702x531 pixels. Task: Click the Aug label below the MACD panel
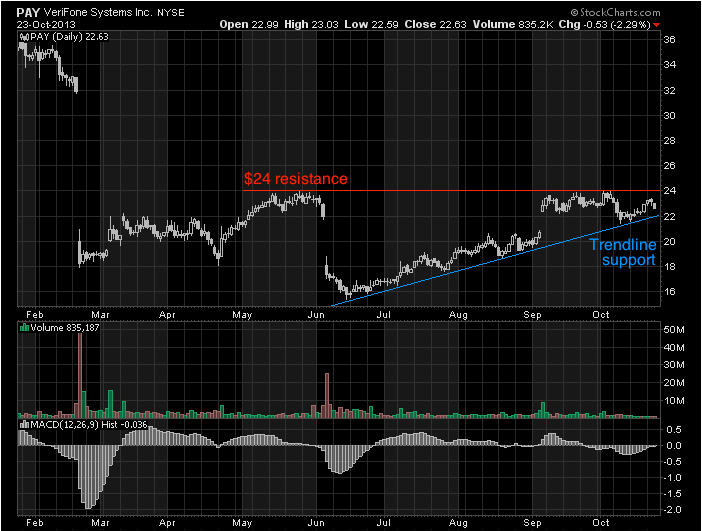[458, 522]
